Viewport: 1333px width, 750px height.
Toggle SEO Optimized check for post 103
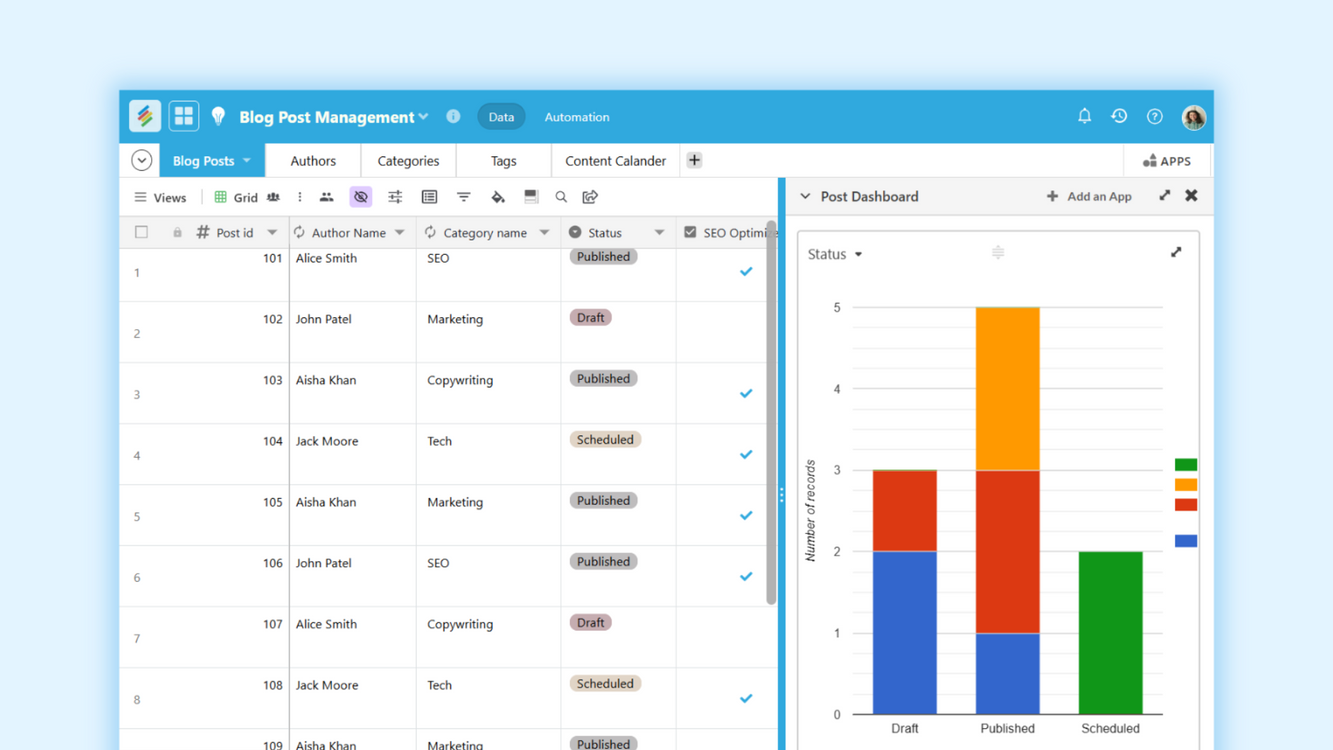click(x=746, y=393)
